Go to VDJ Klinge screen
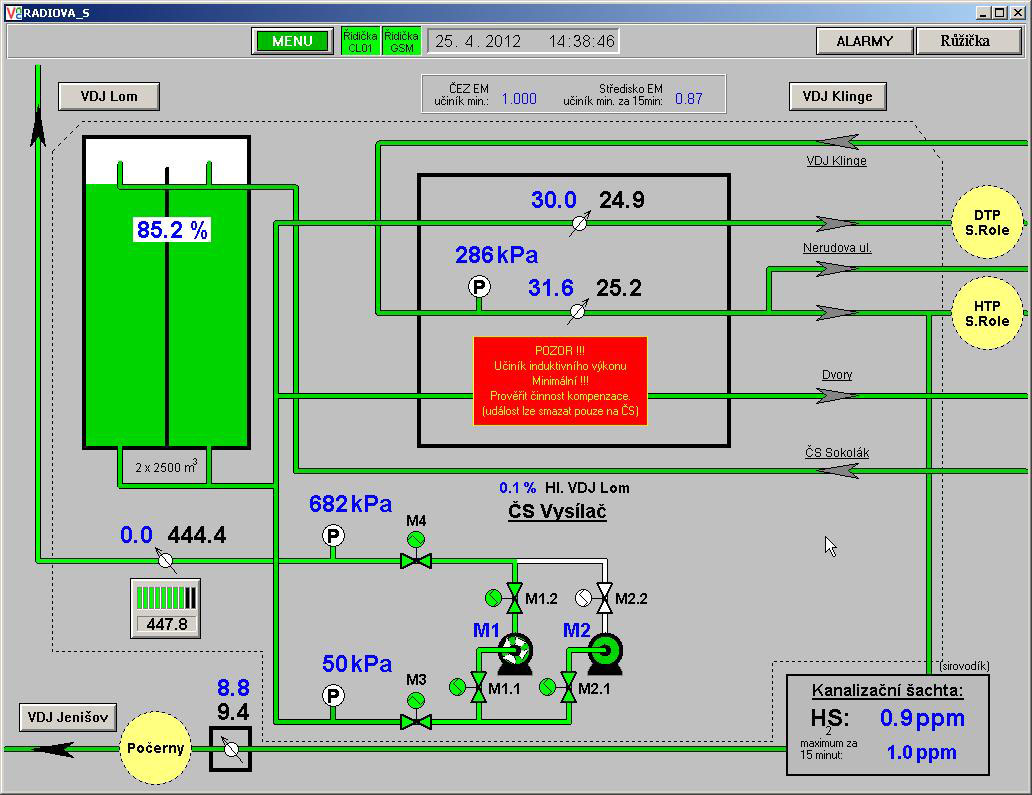Viewport: 1032px width, 795px height. click(x=837, y=96)
